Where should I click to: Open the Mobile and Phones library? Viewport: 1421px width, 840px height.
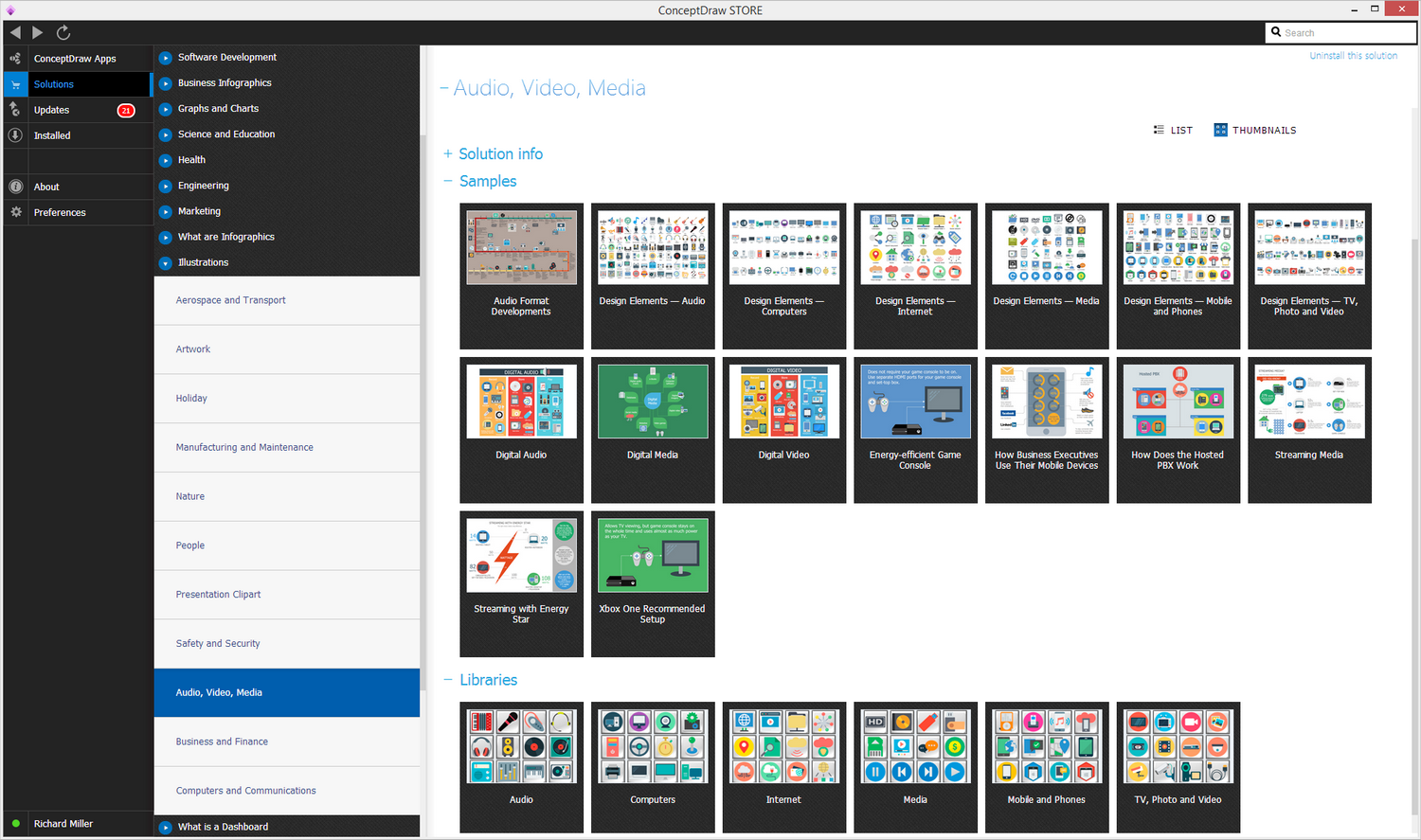[1047, 767]
